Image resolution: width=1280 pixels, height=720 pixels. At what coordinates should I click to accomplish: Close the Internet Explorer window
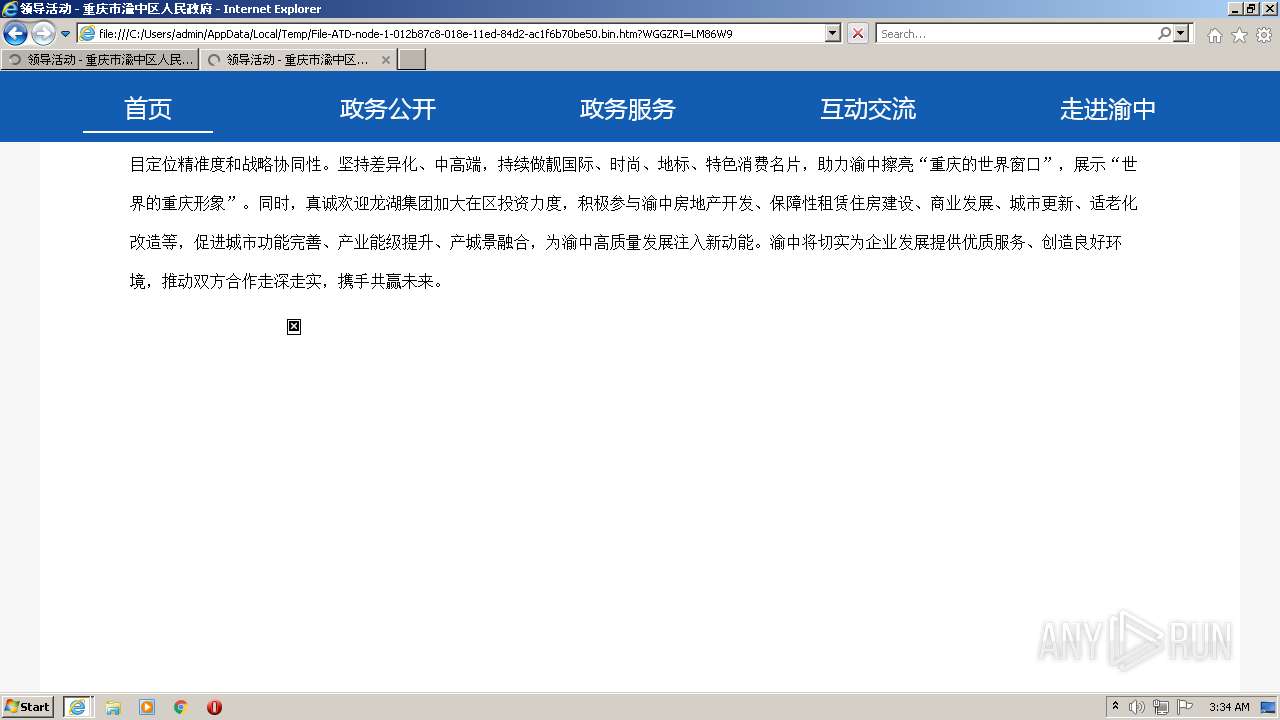[x=1268, y=9]
